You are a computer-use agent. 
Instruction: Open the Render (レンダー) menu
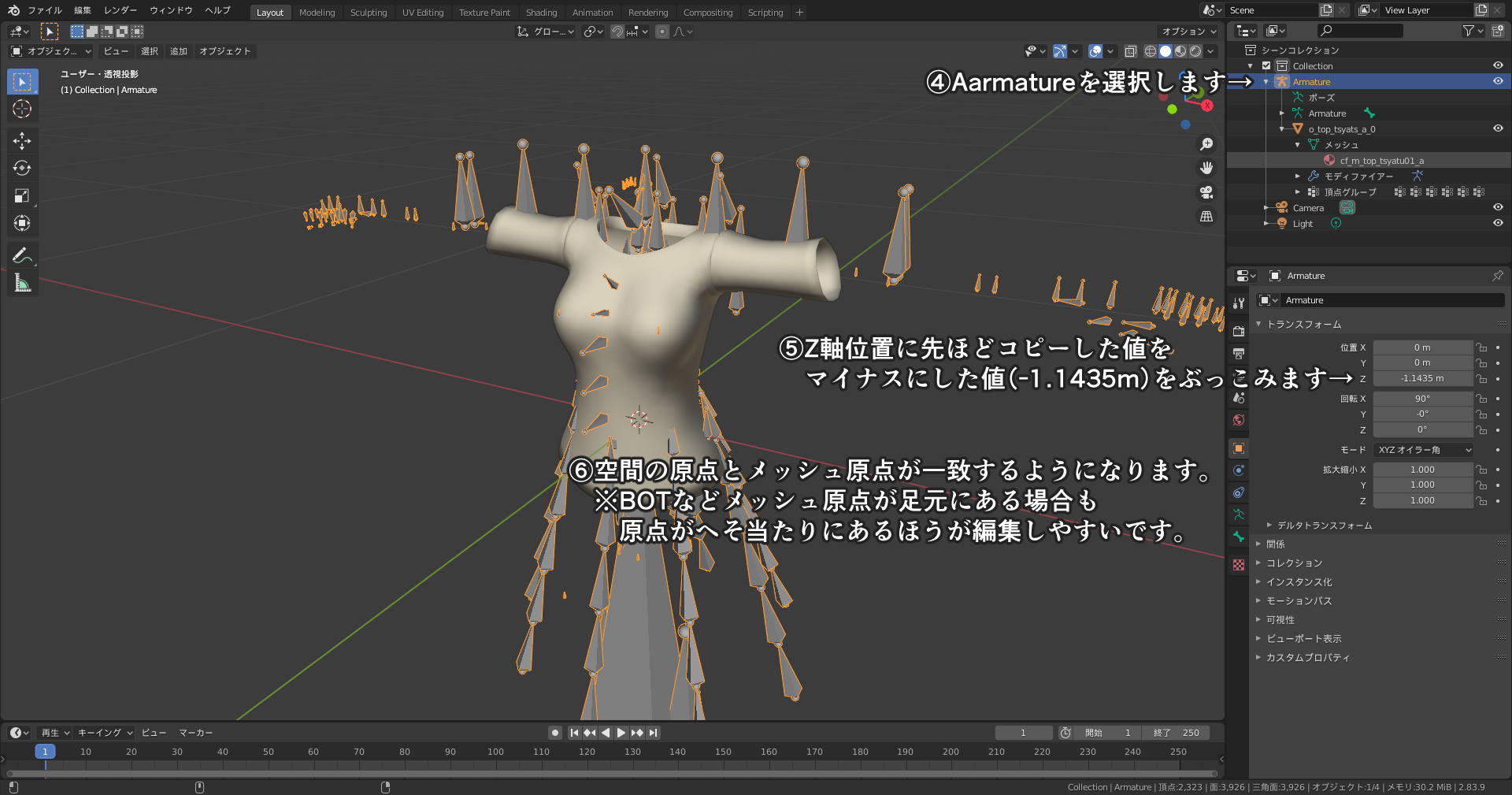coord(120,10)
